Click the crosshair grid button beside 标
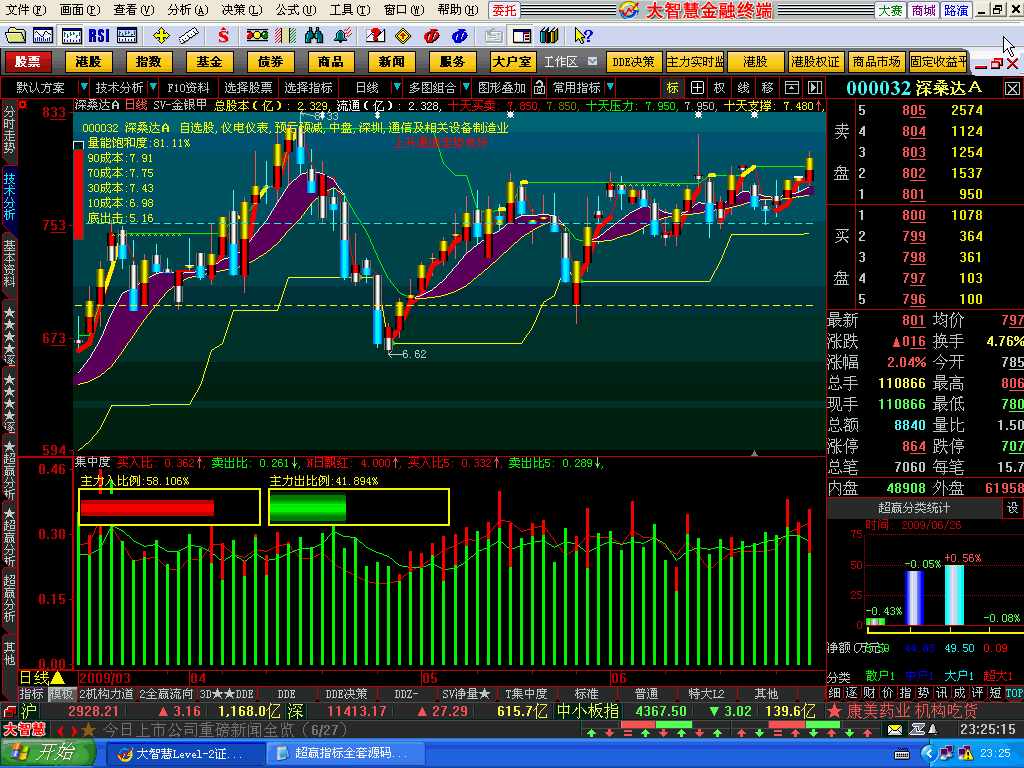The height and width of the screenshot is (768, 1024). click(x=697, y=88)
